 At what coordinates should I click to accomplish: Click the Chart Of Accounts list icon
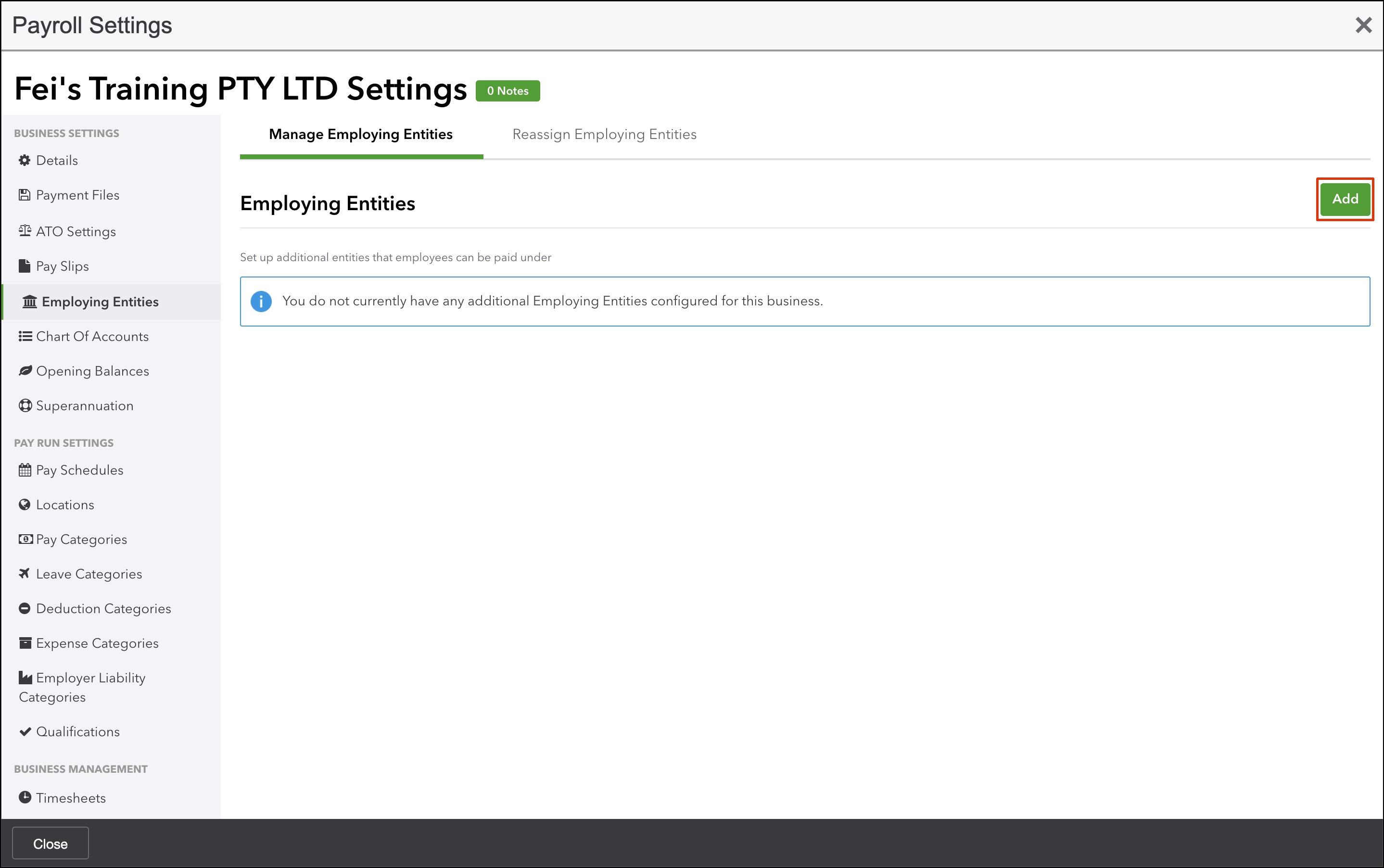click(25, 337)
